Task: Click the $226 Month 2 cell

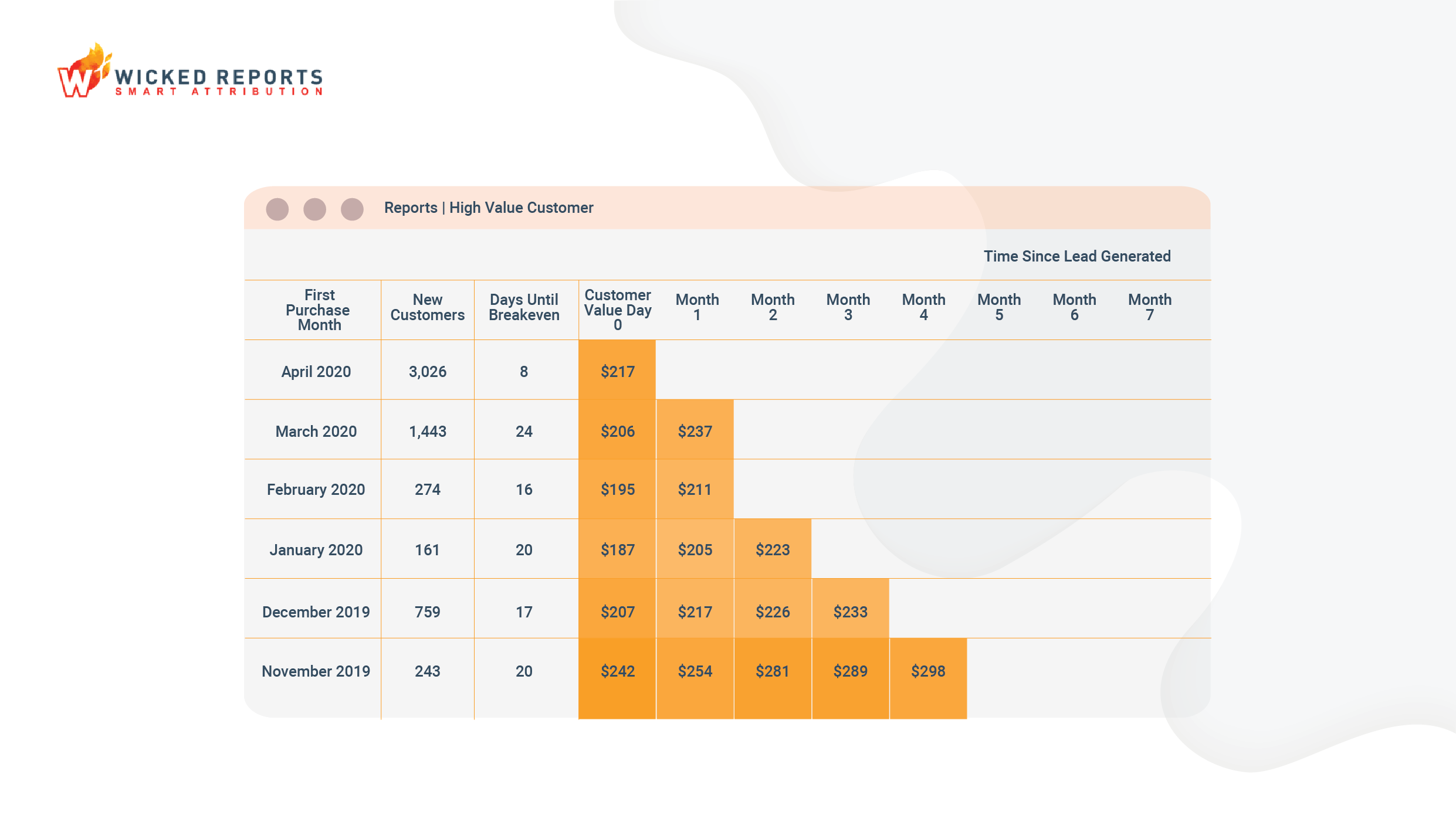Action: 773,609
